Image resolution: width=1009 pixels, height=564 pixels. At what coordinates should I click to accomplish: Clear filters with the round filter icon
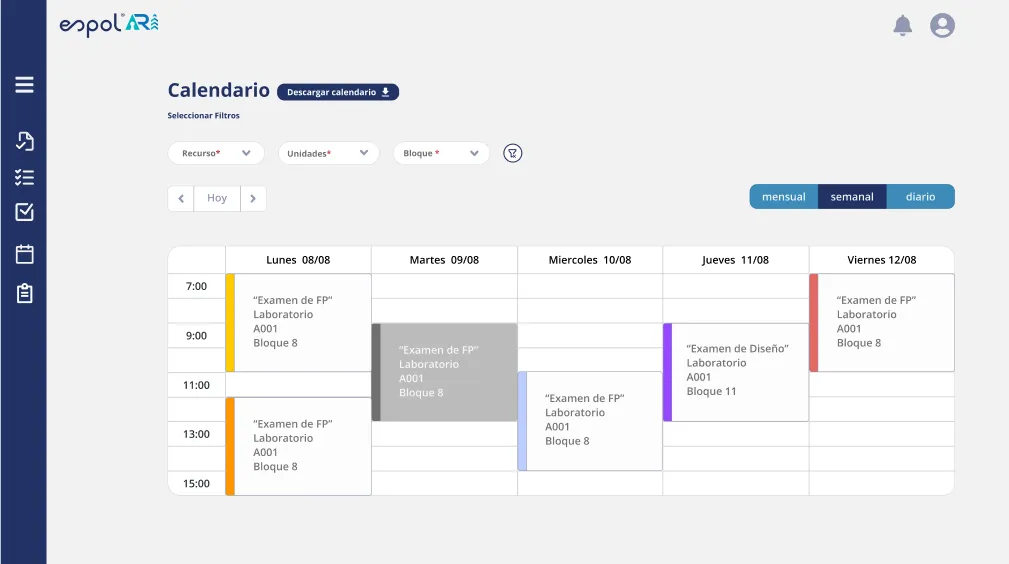[512, 153]
